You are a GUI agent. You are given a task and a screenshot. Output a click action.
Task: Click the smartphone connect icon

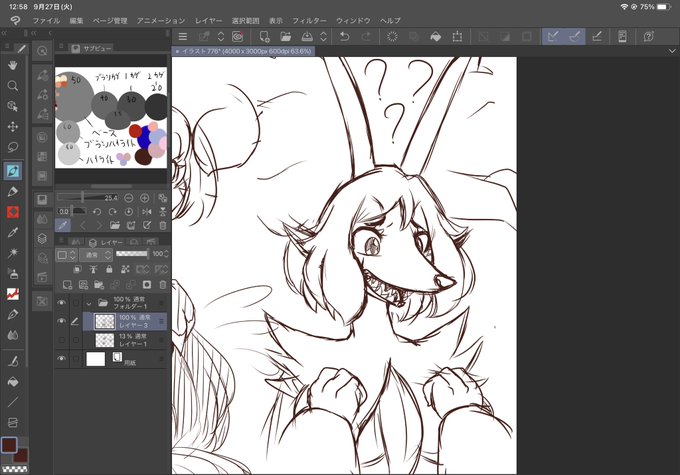point(622,37)
